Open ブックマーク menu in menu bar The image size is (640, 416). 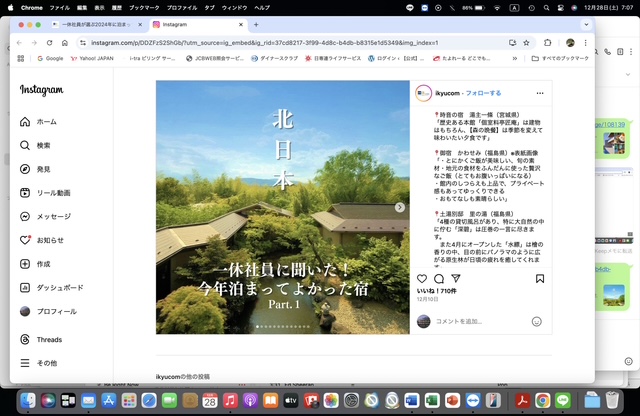click(143, 7)
